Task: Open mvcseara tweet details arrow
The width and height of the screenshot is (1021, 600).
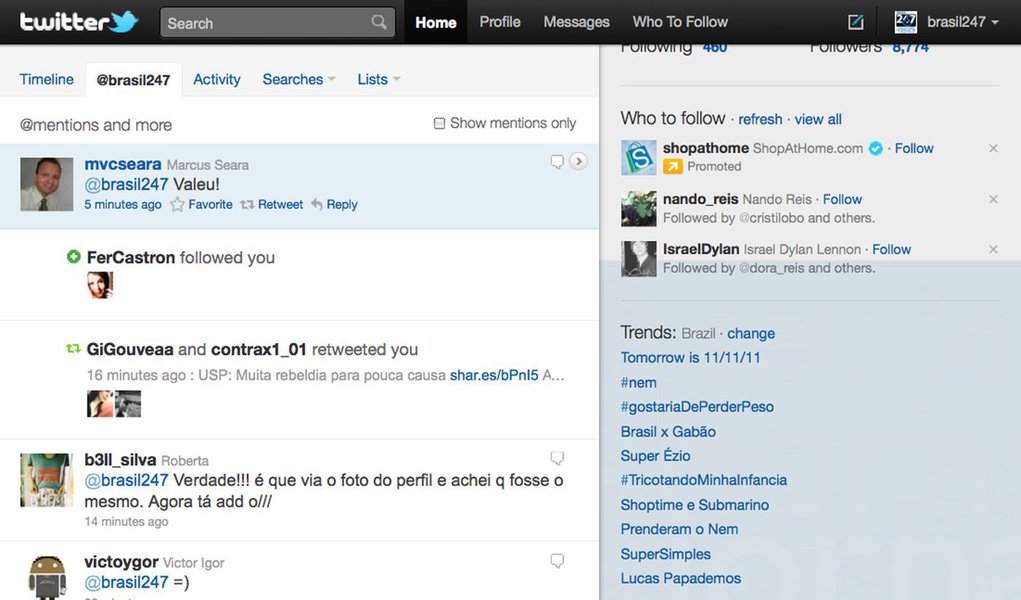Action: [x=578, y=161]
